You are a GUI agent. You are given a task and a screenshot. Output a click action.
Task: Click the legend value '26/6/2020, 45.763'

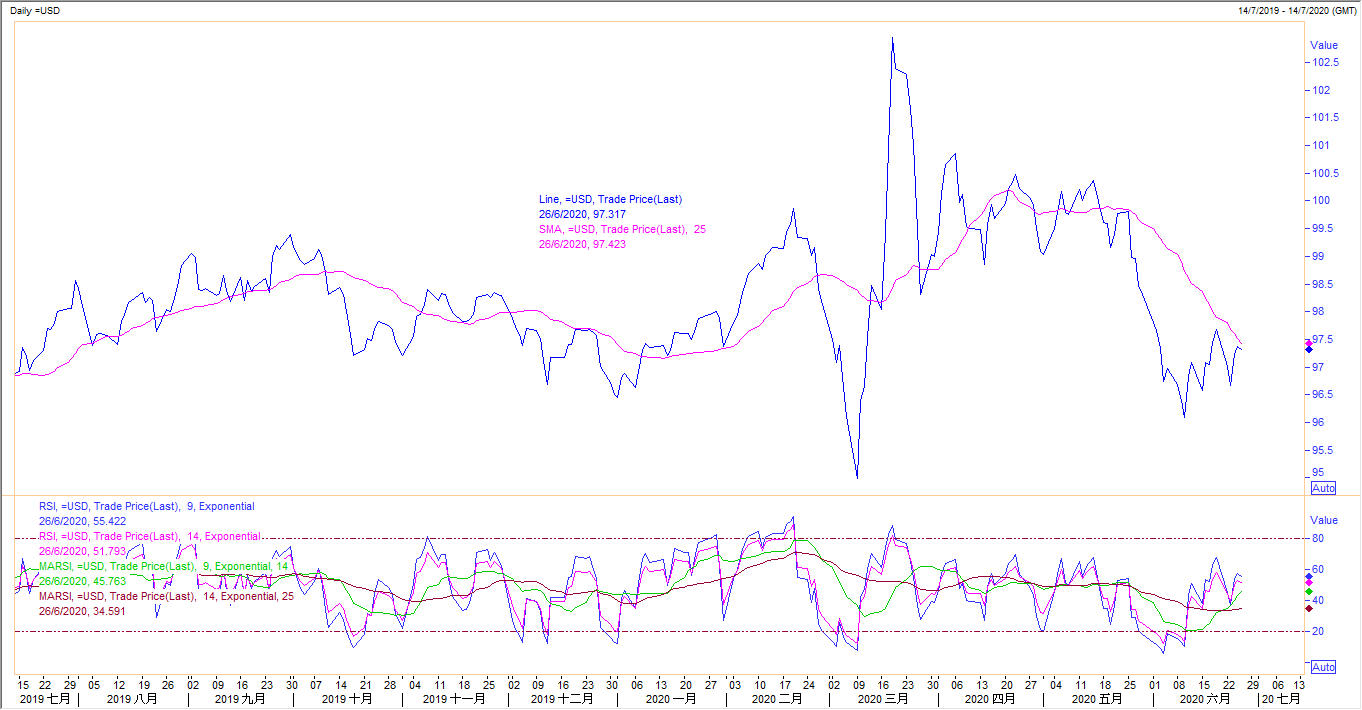pyautogui.click(x=83, y=581)
